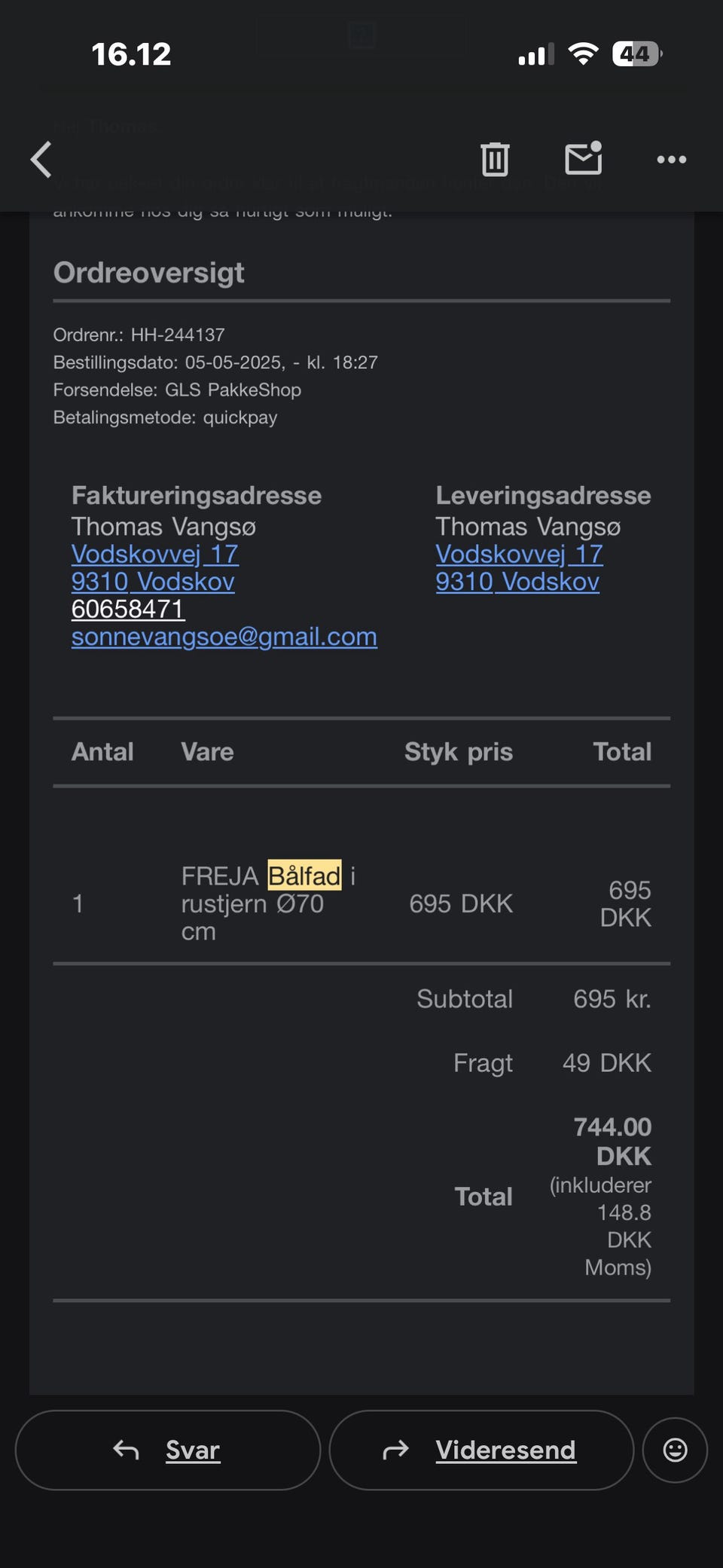Tap the reply arrow icon in Svar

point(126,1450)
